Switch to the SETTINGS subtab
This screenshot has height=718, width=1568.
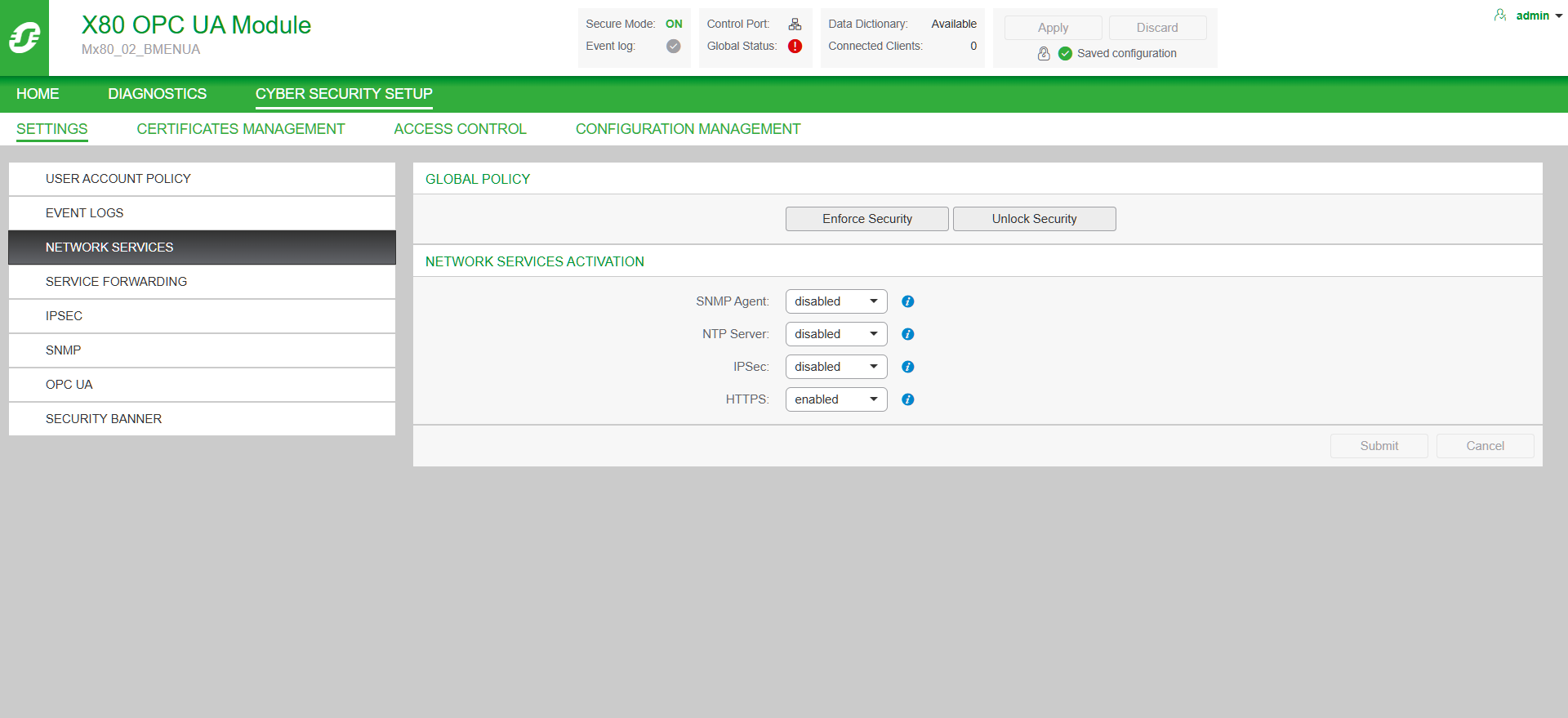click(52, 129)
